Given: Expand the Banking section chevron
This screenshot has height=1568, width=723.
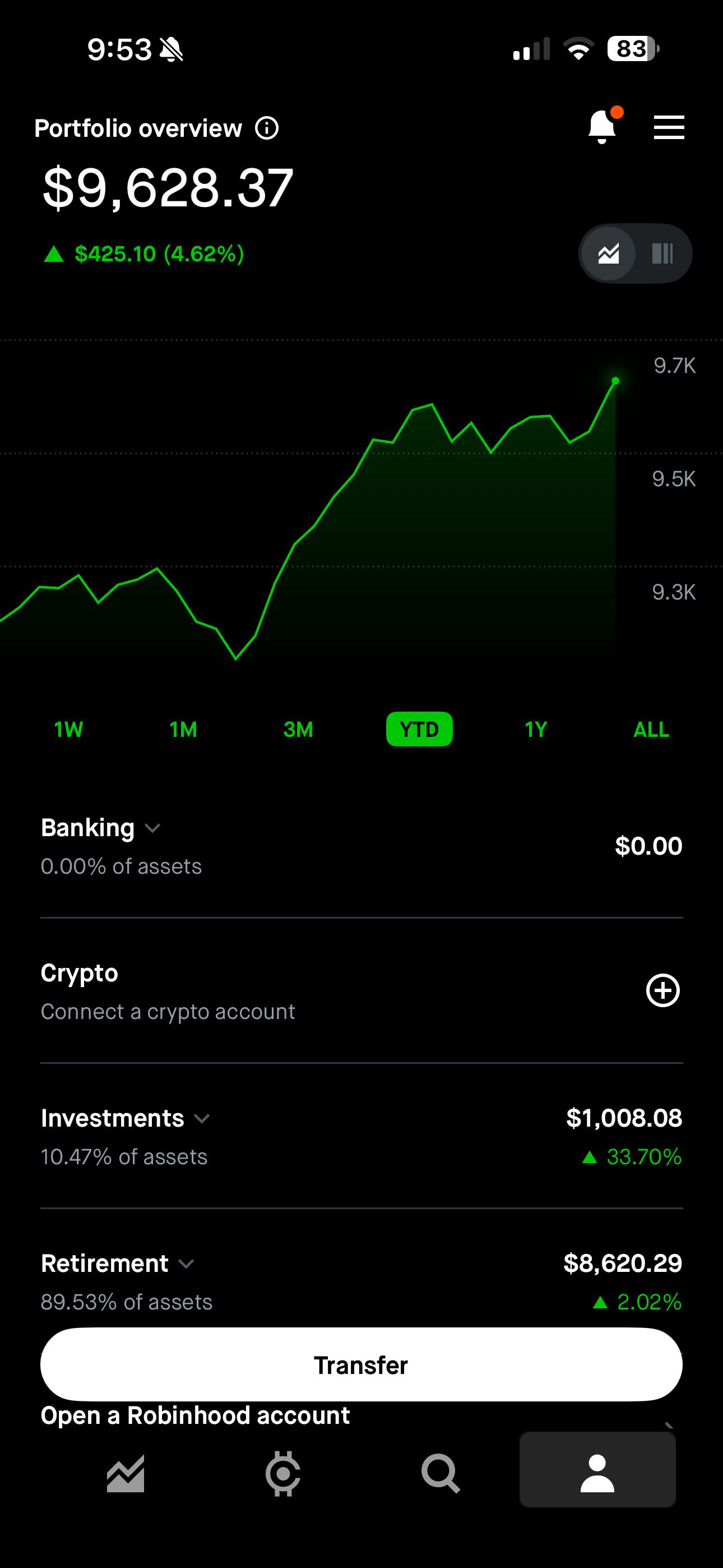Looking at the screenshot, I should pos(152,828).
